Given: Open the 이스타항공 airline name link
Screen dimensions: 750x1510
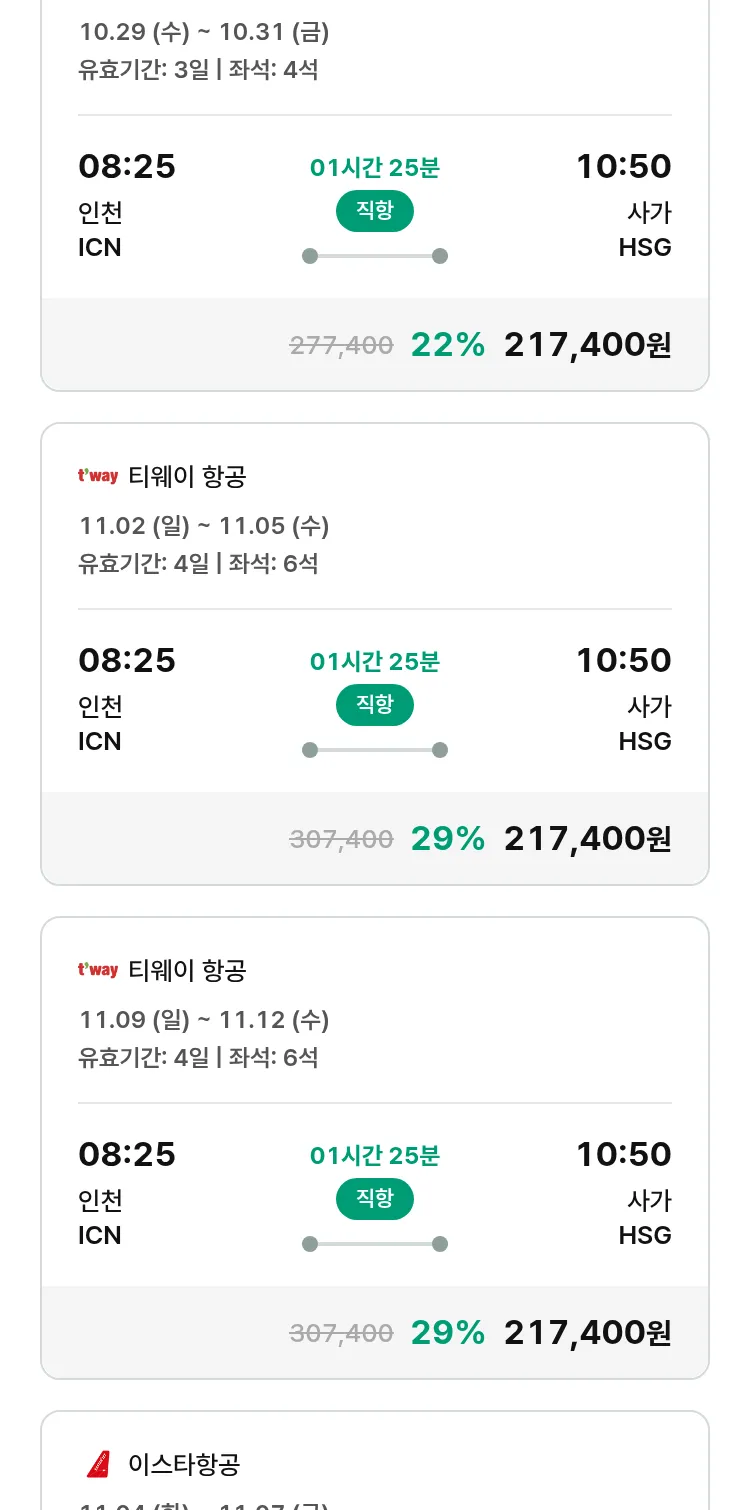Looking at the screenshot, I should [184, 1465].
